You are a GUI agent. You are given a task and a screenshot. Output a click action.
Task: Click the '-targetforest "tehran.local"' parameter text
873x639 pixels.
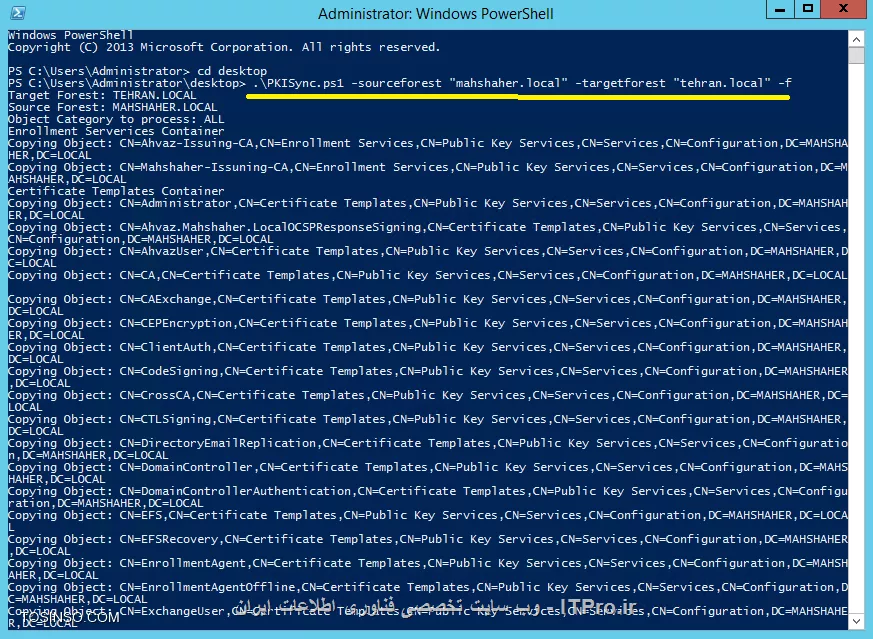pyautogui.click(x=673, y=83)
